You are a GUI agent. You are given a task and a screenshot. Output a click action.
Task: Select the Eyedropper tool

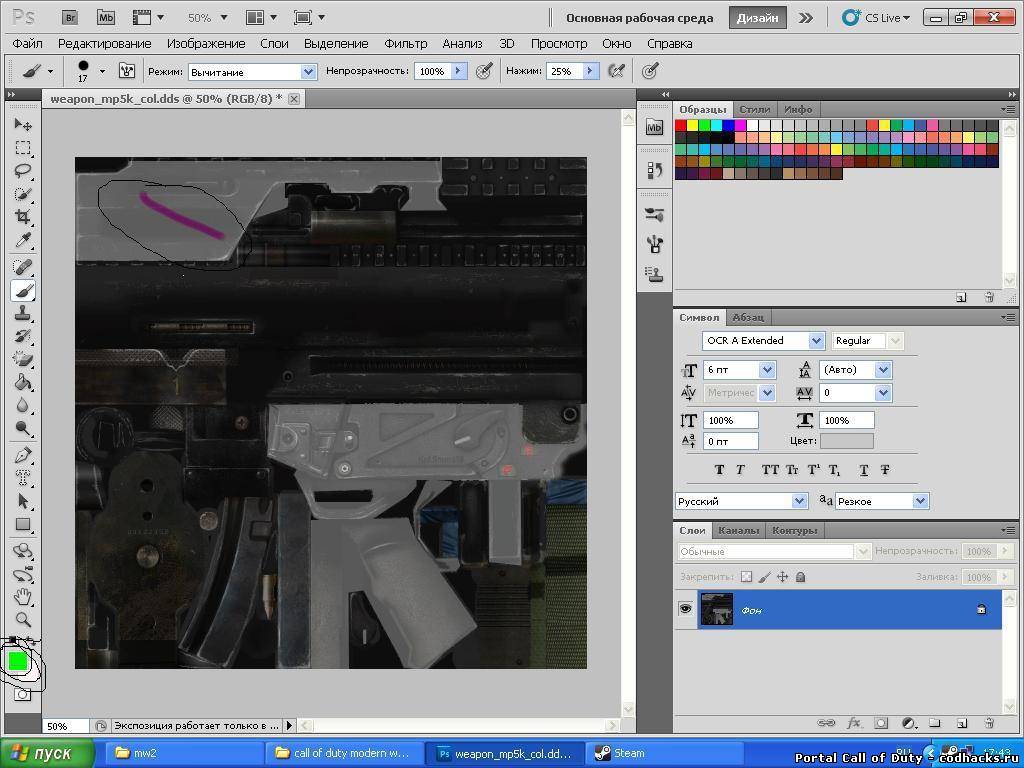[x=23, y=240]
